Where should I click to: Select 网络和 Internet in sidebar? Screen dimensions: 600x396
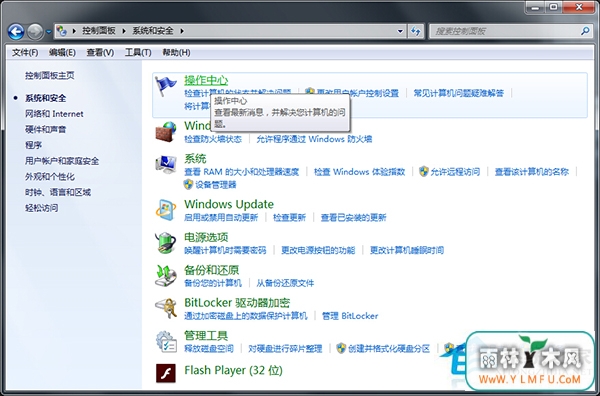click(54, 114)
